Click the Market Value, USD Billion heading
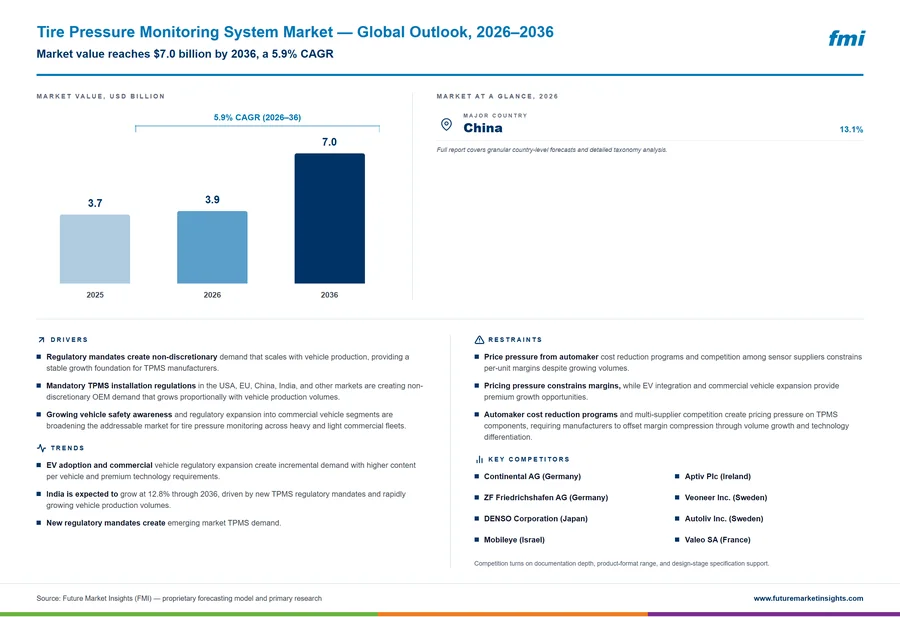Viewport: 900px width, 617px height. click(101, 96)
